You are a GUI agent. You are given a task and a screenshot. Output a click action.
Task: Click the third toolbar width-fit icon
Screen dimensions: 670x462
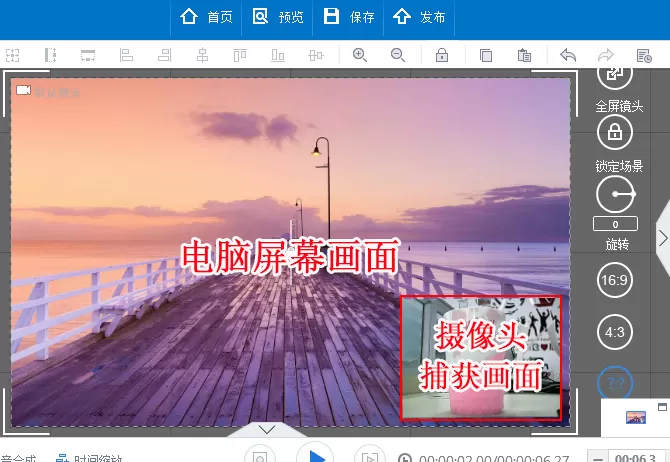(x=88, y=56)
